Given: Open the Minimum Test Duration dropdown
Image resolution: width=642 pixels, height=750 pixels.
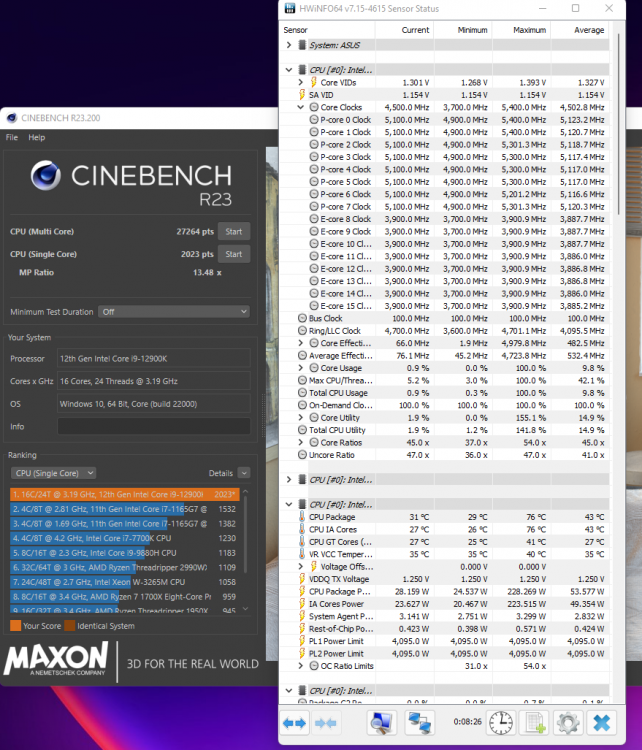Looking at the screenshot, I should coord(174,312).
